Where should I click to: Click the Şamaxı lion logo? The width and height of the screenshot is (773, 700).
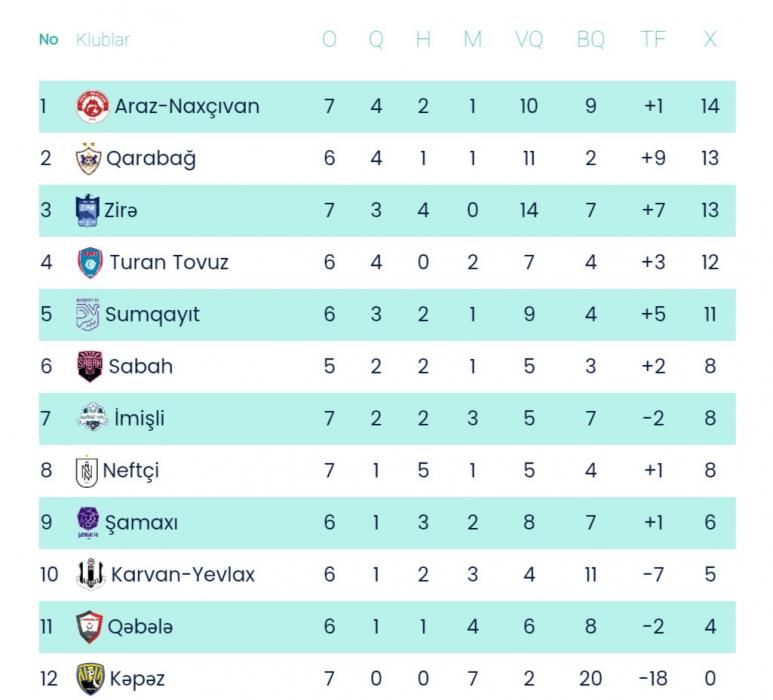click(89, 522)
